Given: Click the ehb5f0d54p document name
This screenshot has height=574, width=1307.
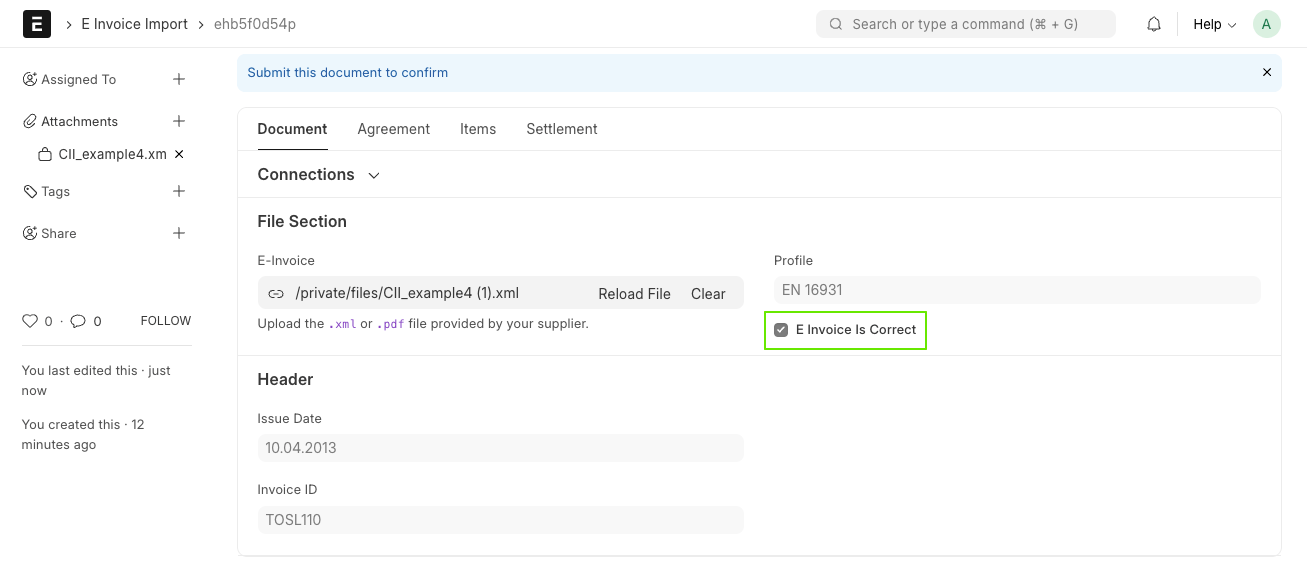Looking at the screenshot, I should (255, 24).
